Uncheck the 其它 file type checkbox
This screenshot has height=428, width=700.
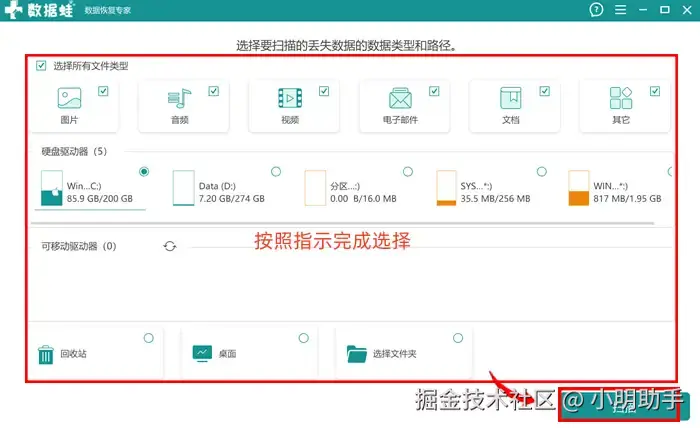coord(655,91)
